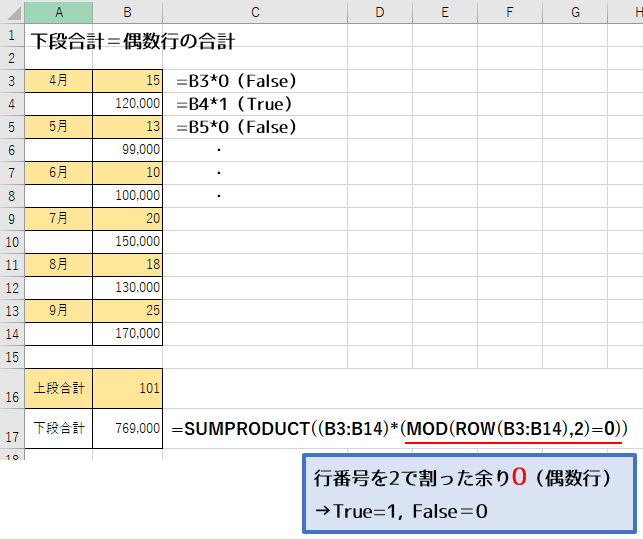Click the =B5*0 (False) text
Image resolution: width=643 pixels, height=539 pixels.
point(236,127)
